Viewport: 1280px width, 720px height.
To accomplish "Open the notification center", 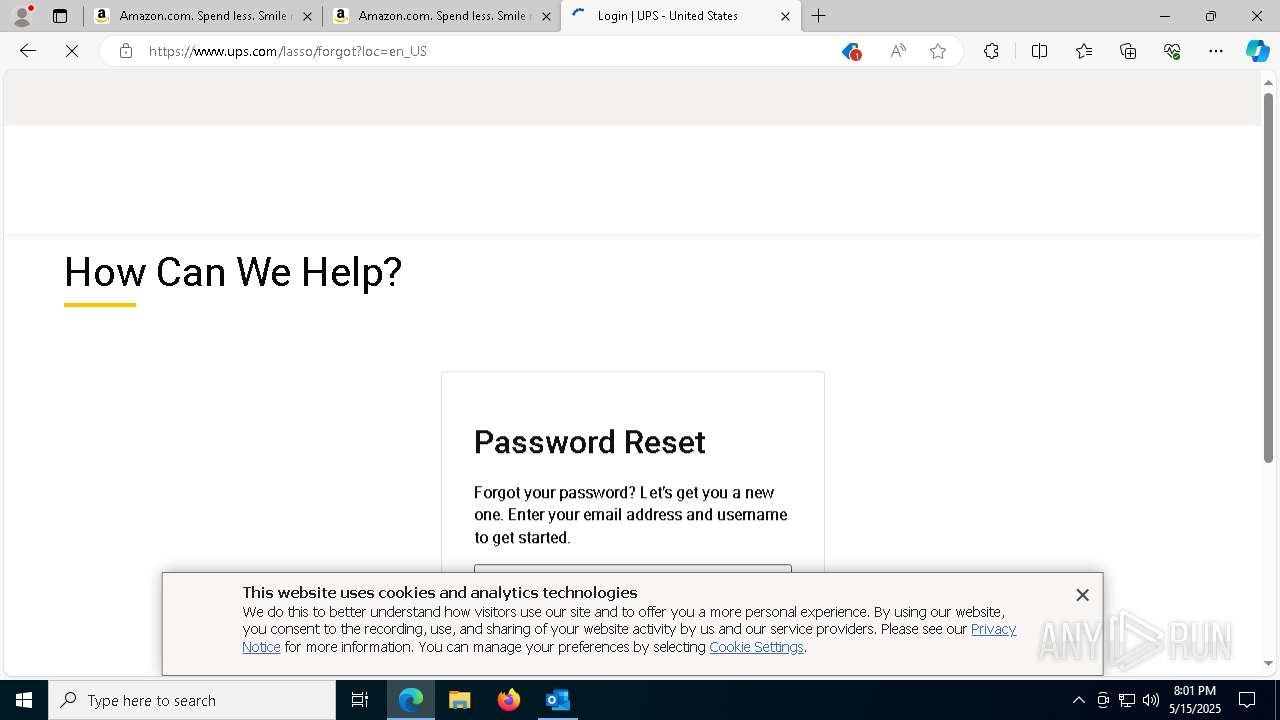I will (1247, 700).
